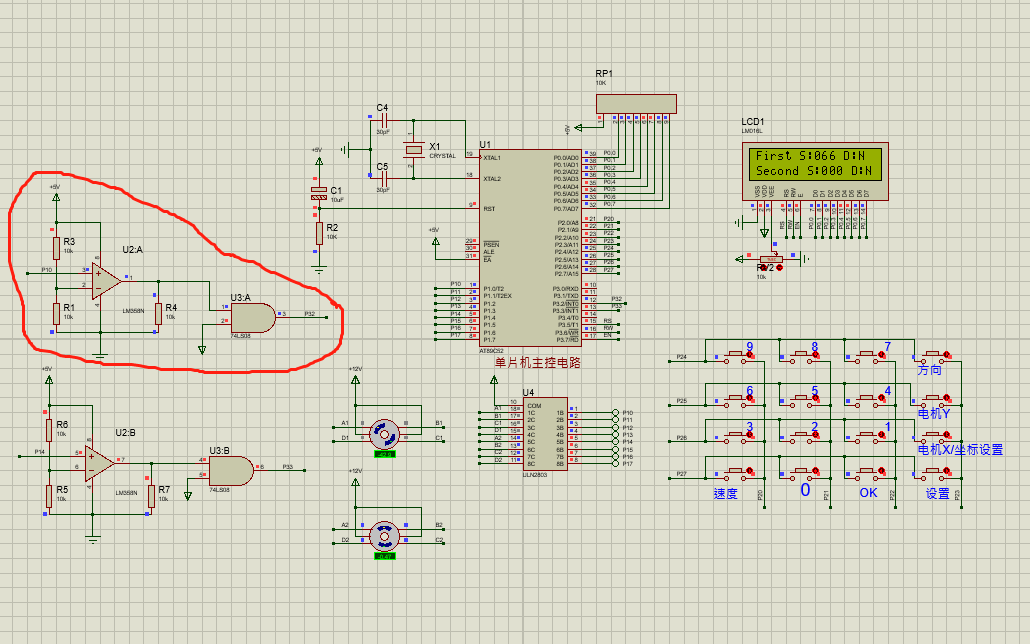Click resistor R2 below C1

pyautogui.click(x=319, y=233)
